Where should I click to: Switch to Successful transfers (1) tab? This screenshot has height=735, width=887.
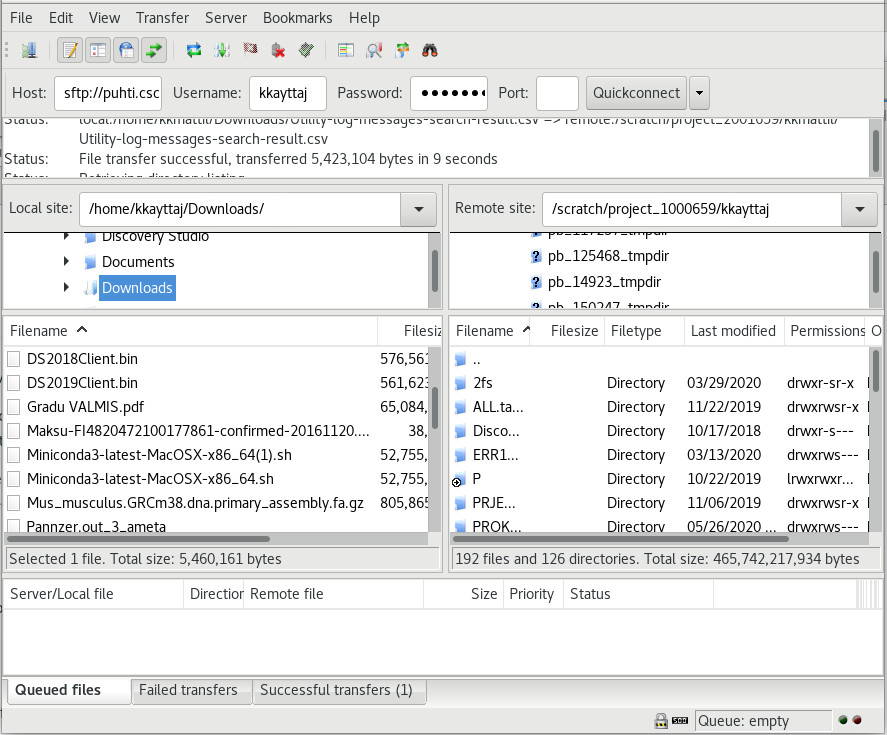pyautogui.click(x=337, y=690)
